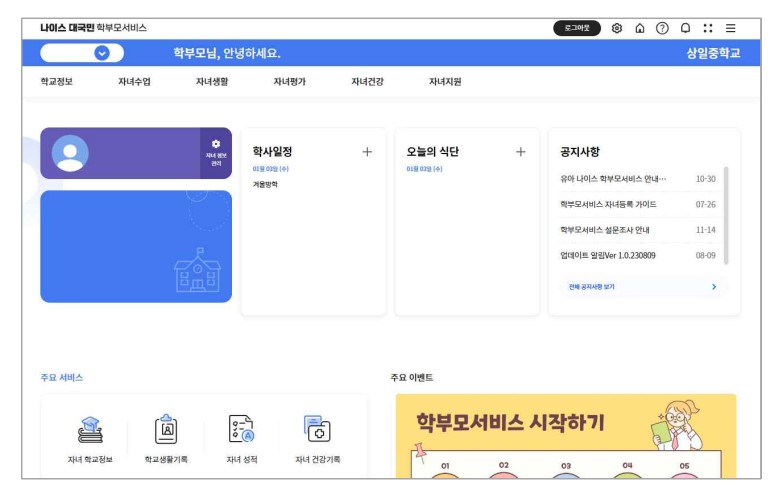Open the 학교정보 menu

(x=57, y=82)
